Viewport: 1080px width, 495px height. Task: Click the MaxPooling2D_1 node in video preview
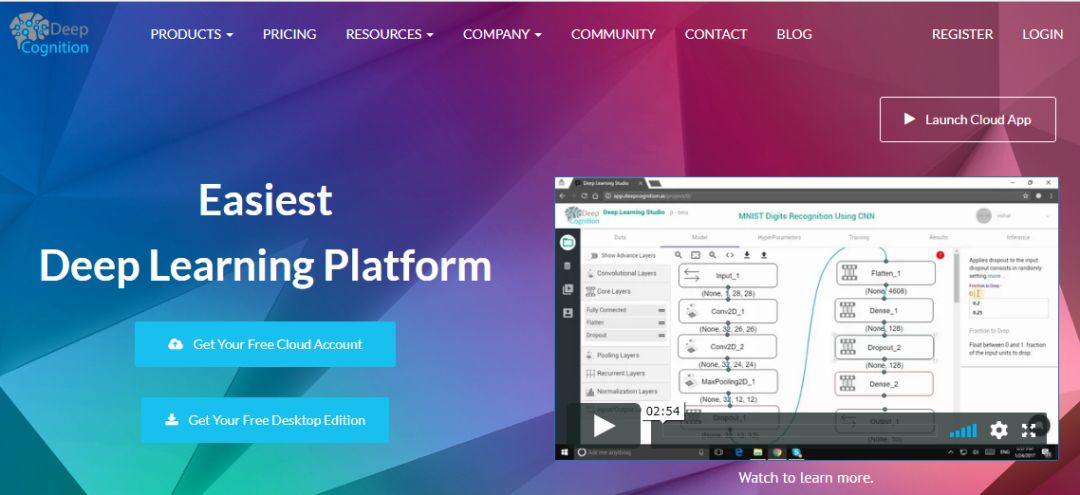pos(728,381)
